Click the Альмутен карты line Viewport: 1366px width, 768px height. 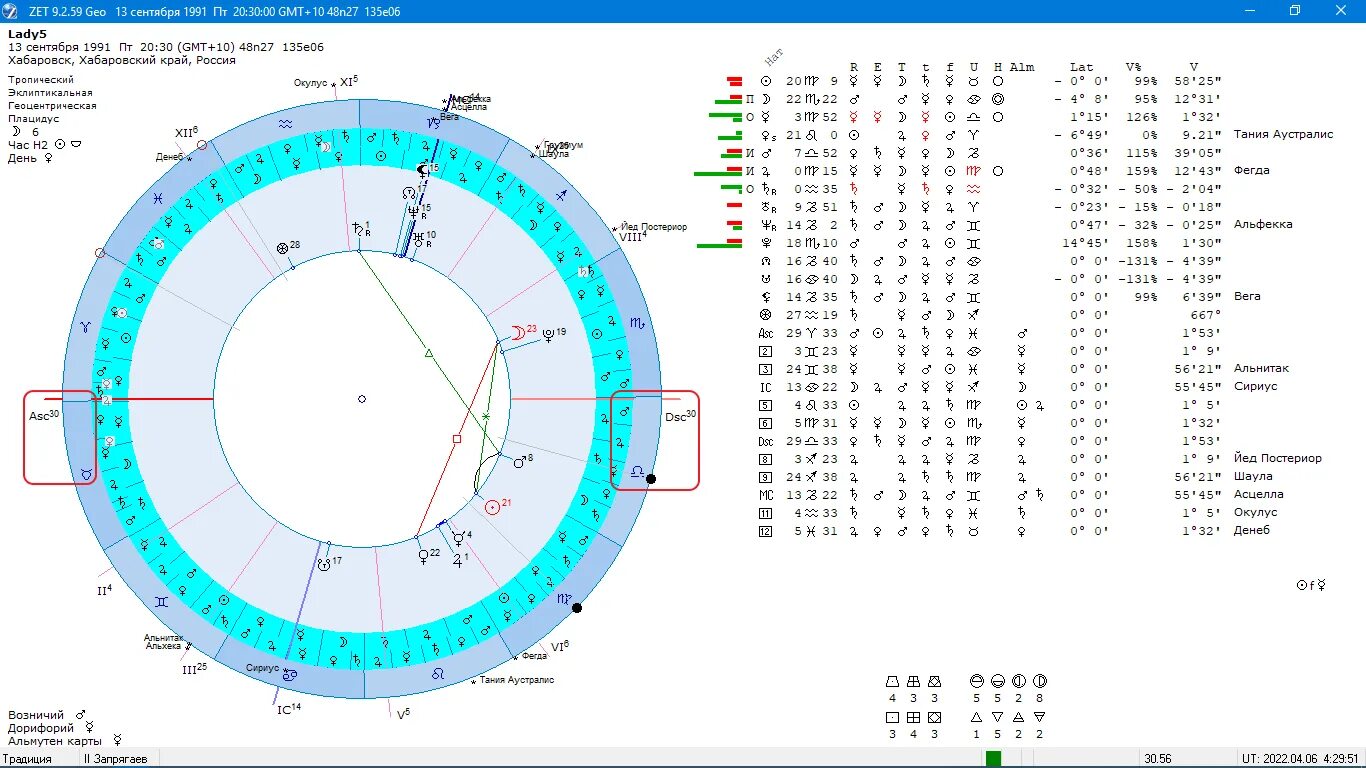click(x=65, y=741)
